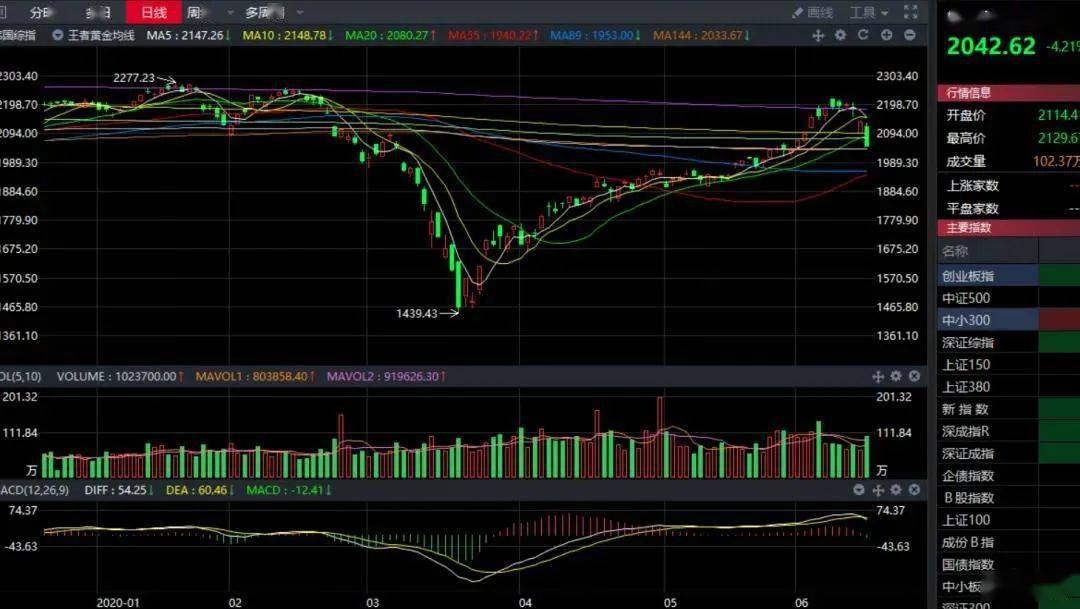
Task: Close the volume indicator panel
Action: 914,376
